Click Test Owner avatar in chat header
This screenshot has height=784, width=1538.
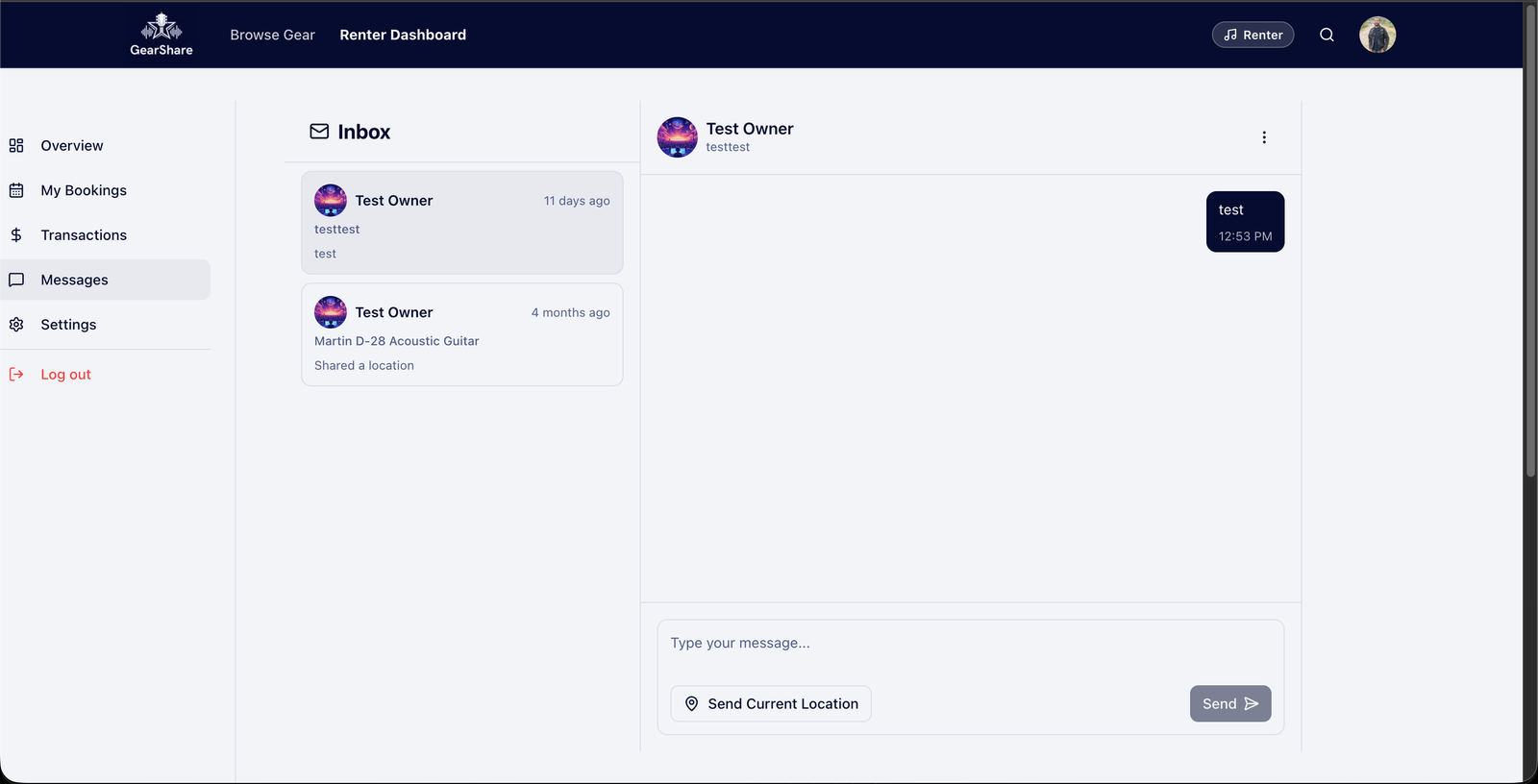678,137
